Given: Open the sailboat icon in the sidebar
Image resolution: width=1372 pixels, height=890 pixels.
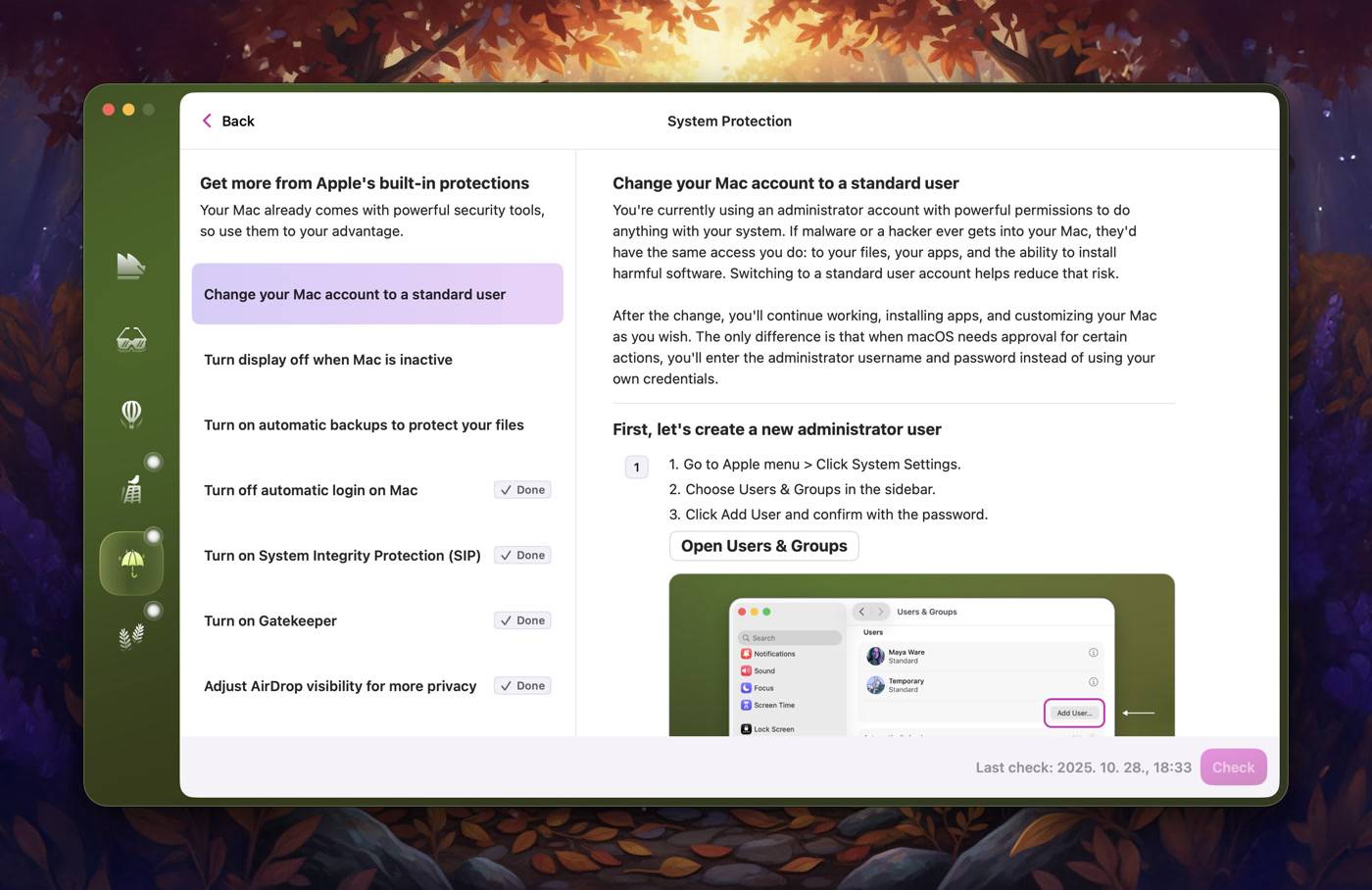Looking at the screenshot, I should tap(131, 266).
